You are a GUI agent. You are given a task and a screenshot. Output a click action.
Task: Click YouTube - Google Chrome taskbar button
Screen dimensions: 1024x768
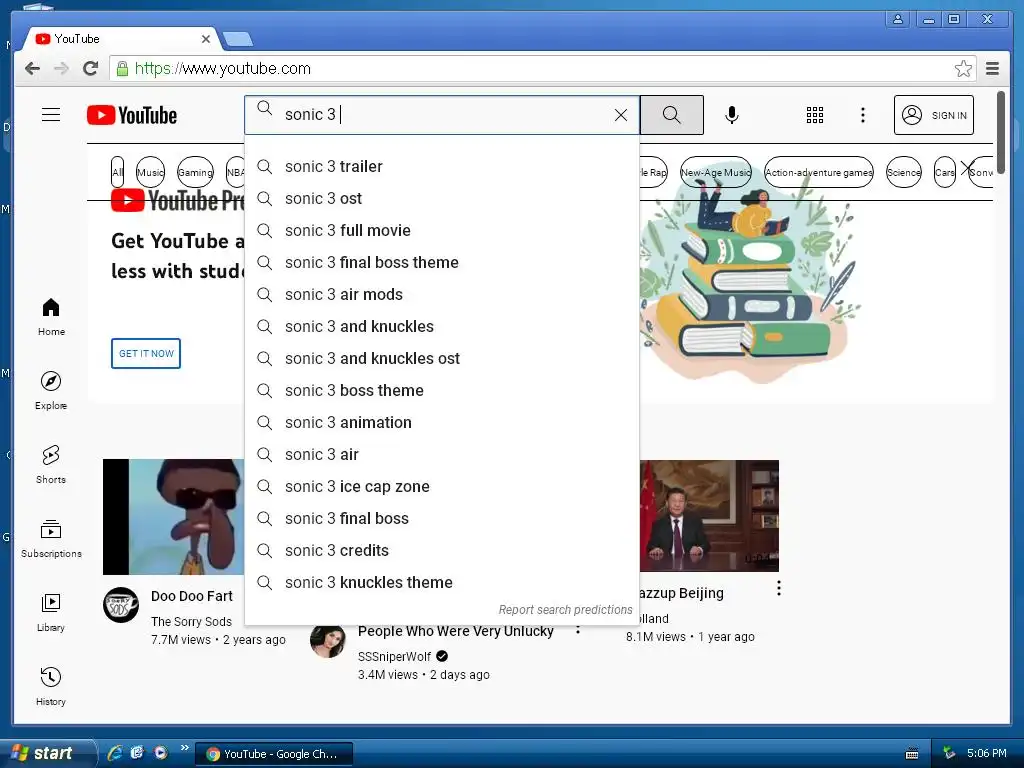(274, 754)
